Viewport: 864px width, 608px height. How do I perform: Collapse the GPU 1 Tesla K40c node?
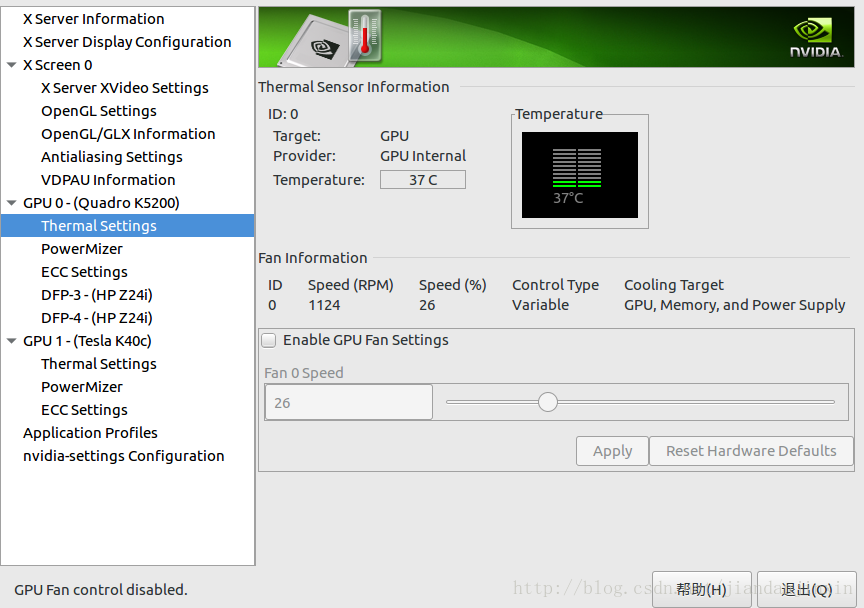click(11, 341)
